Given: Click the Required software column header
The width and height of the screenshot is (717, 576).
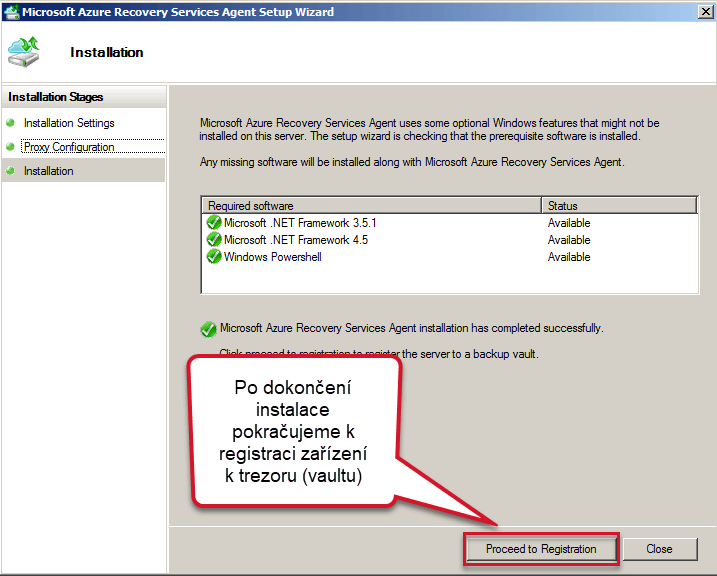Looking at the screenshot, I should 371,206.
